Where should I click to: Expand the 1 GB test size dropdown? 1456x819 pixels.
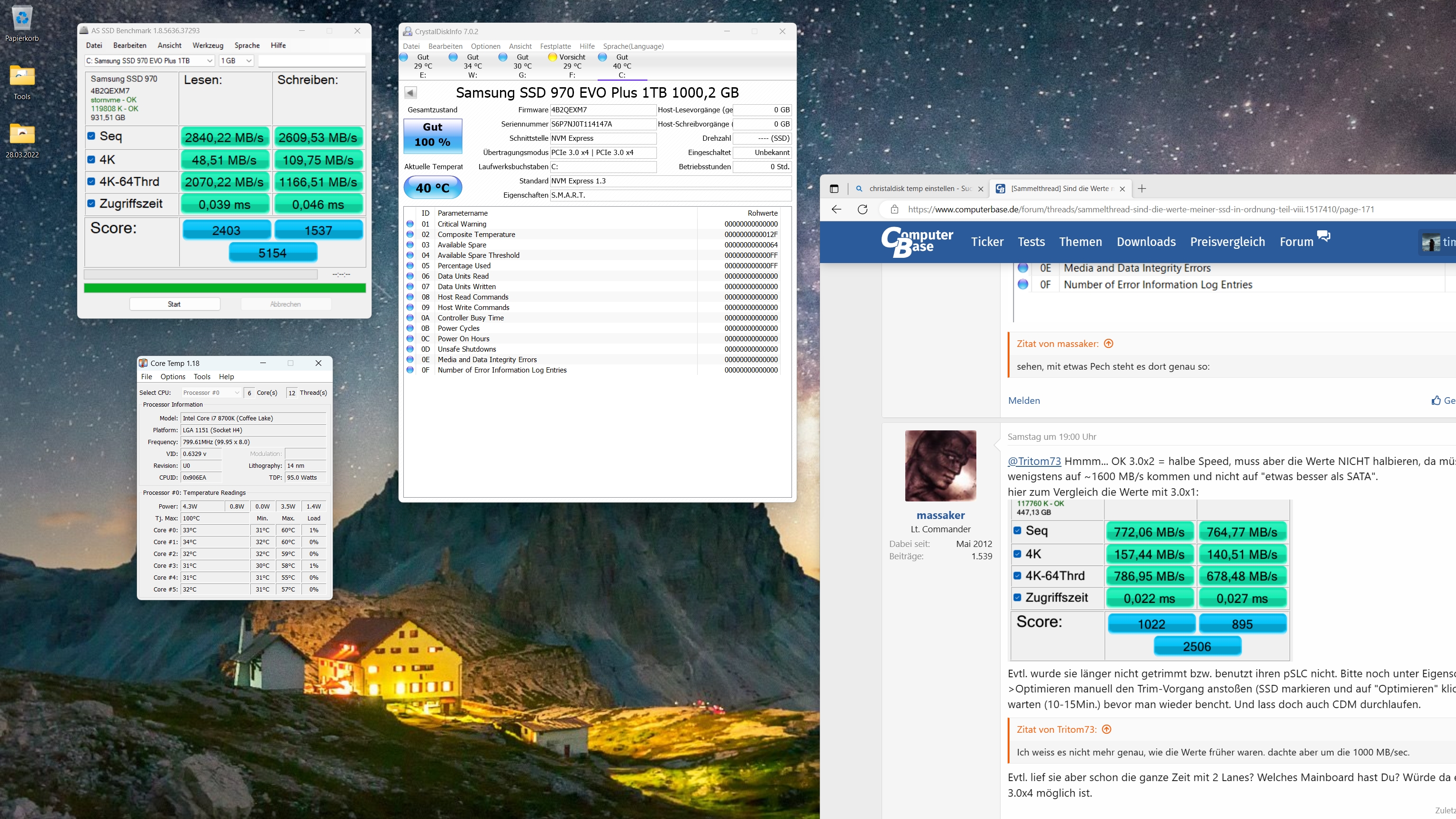236,61
